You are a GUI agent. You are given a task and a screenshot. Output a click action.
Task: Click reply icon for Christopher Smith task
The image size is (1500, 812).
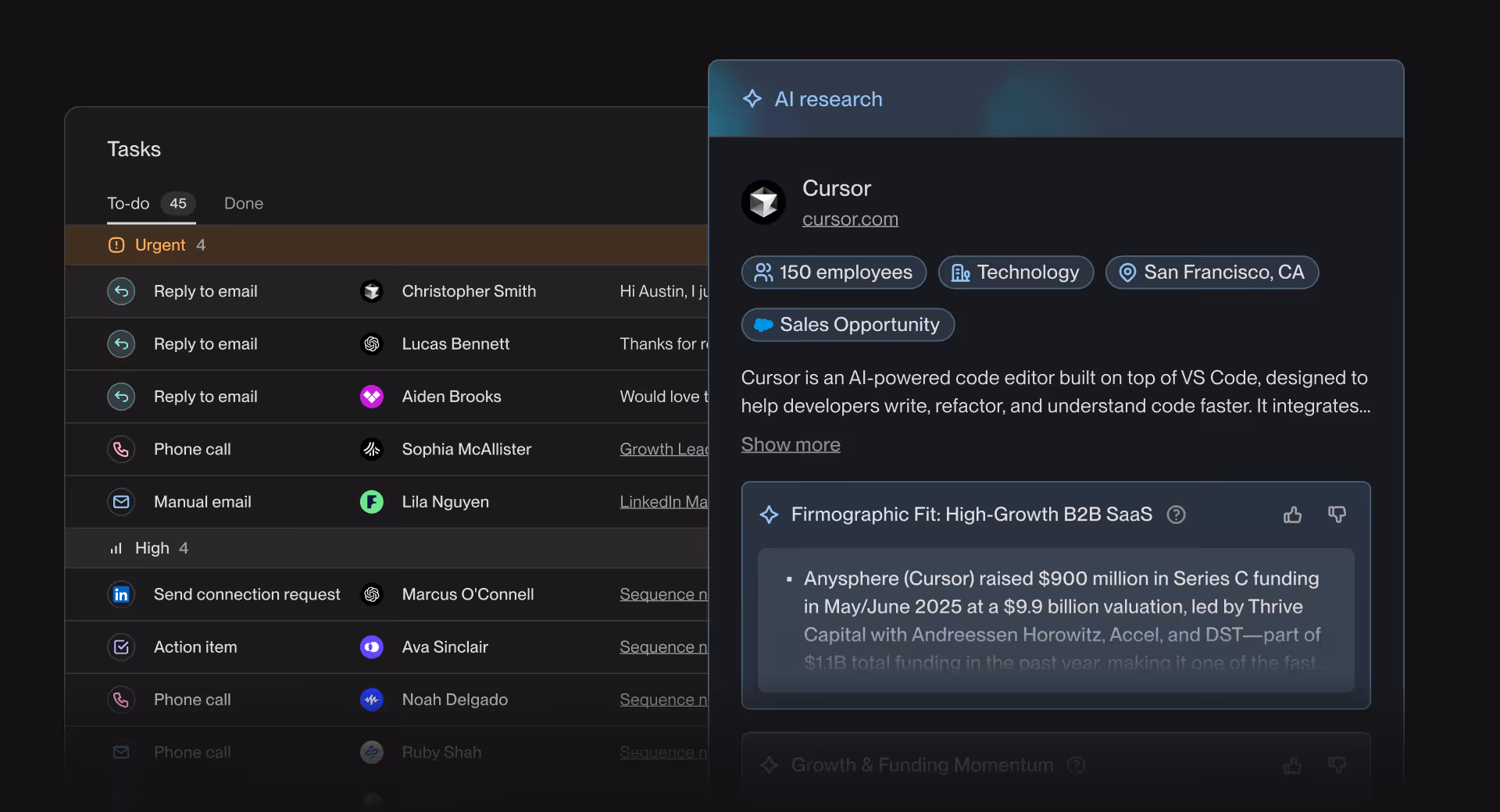coord(121,291)
